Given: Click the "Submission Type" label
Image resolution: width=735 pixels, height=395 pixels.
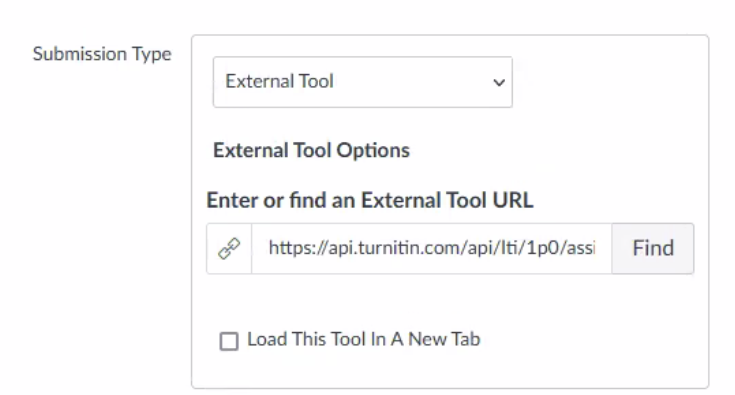Looking at the screenshot, I should point(102,54).
